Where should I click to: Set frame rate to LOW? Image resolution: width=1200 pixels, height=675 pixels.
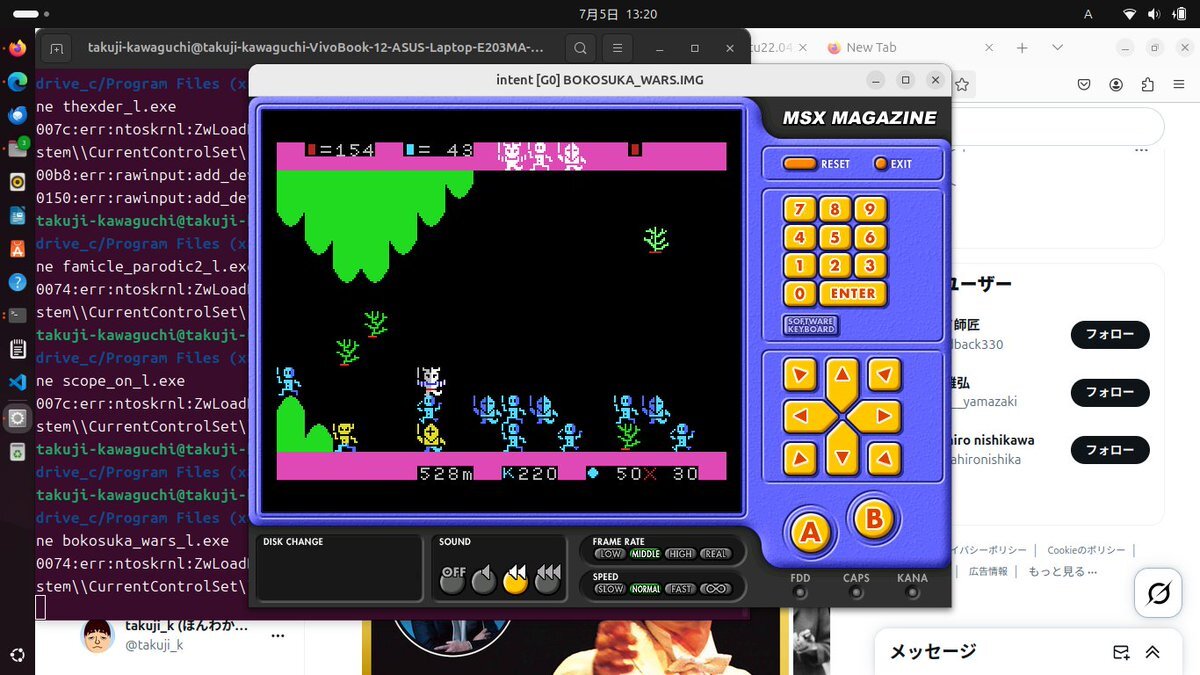click(609, 554)
